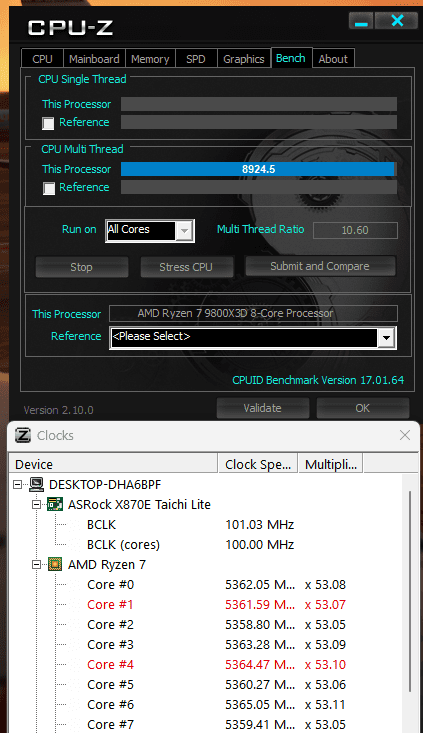
Task: Enable the Single Thread Reference checkbox
Action: click(48, 123)
